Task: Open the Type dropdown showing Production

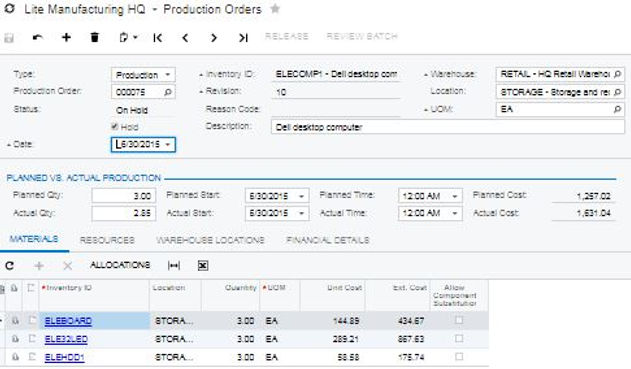Action: point(143,75)
